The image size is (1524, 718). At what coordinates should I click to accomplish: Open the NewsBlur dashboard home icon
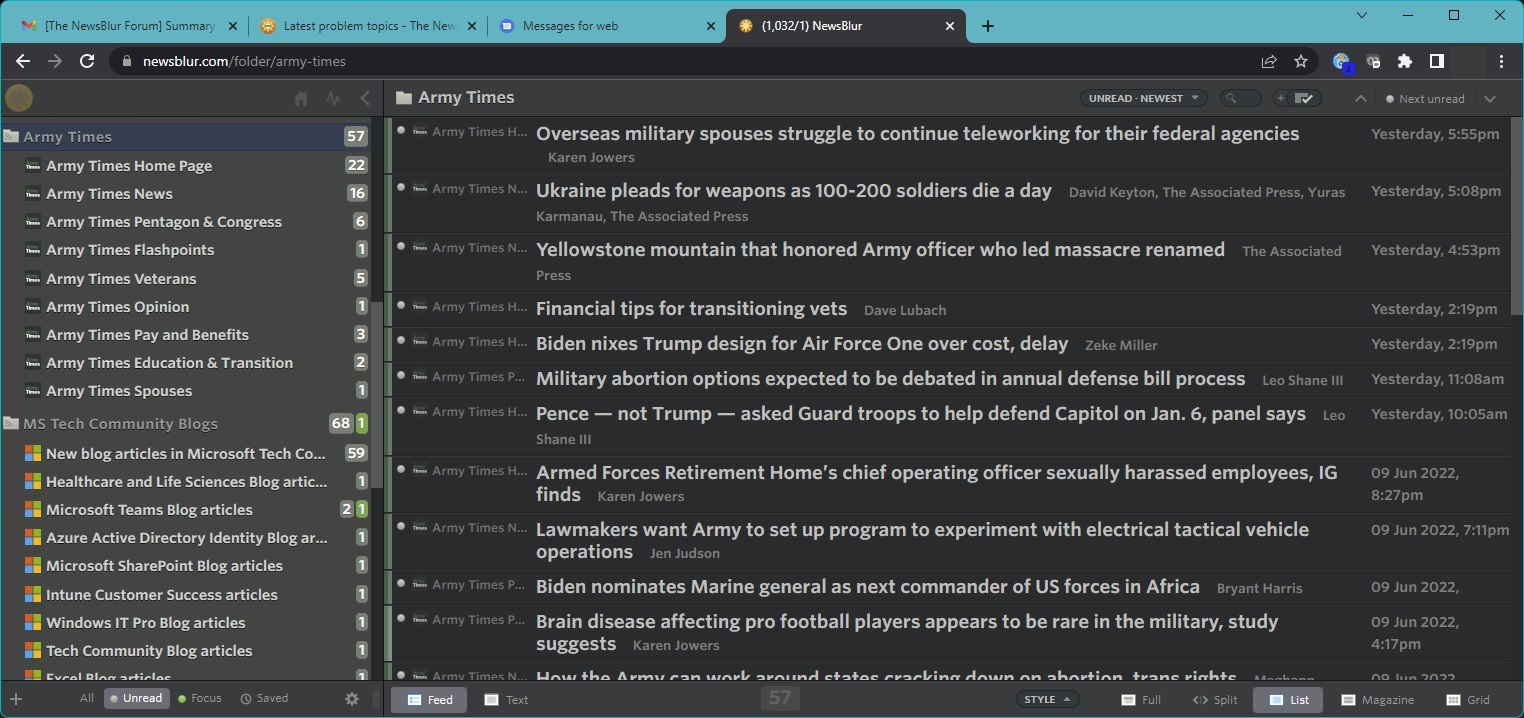(301, 98)
